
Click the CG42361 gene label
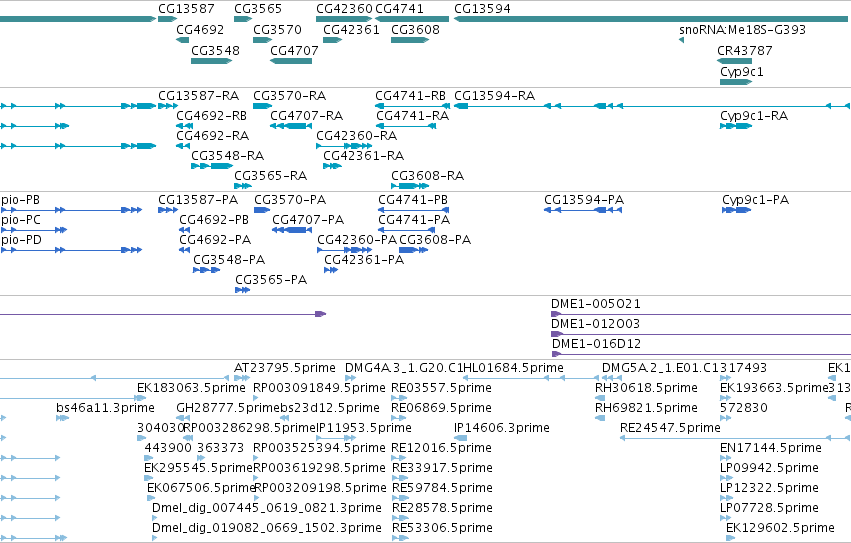351,29
